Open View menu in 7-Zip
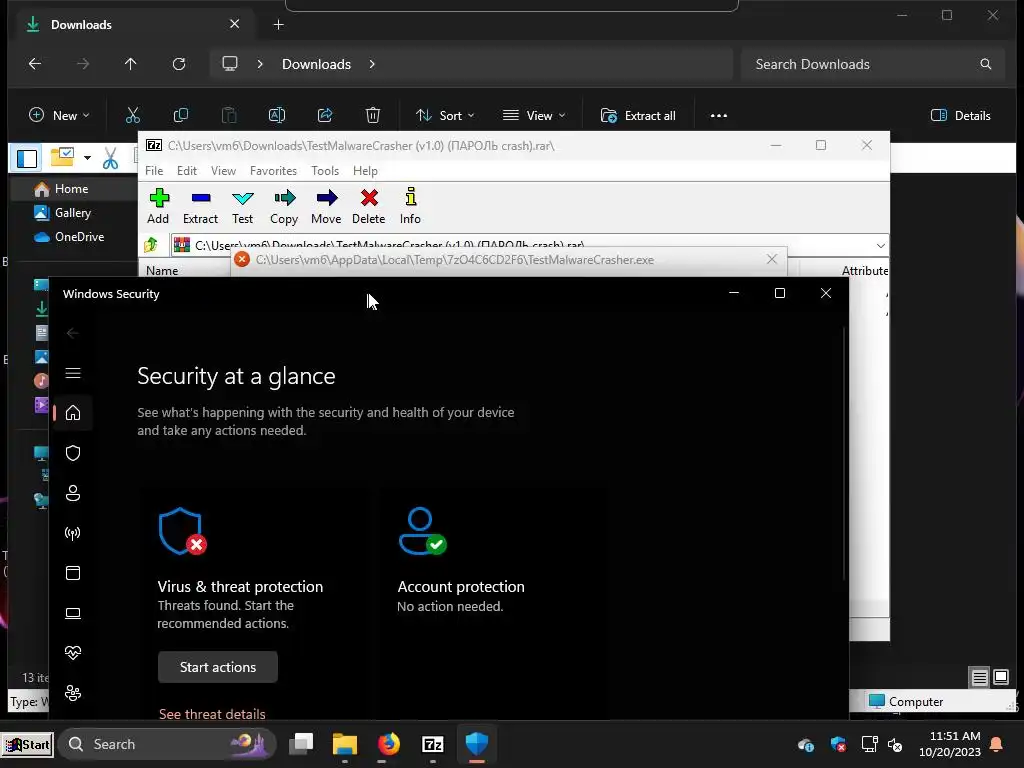Screen dimensions: 1024x768 pyautogui.click(x=223, y=170)
